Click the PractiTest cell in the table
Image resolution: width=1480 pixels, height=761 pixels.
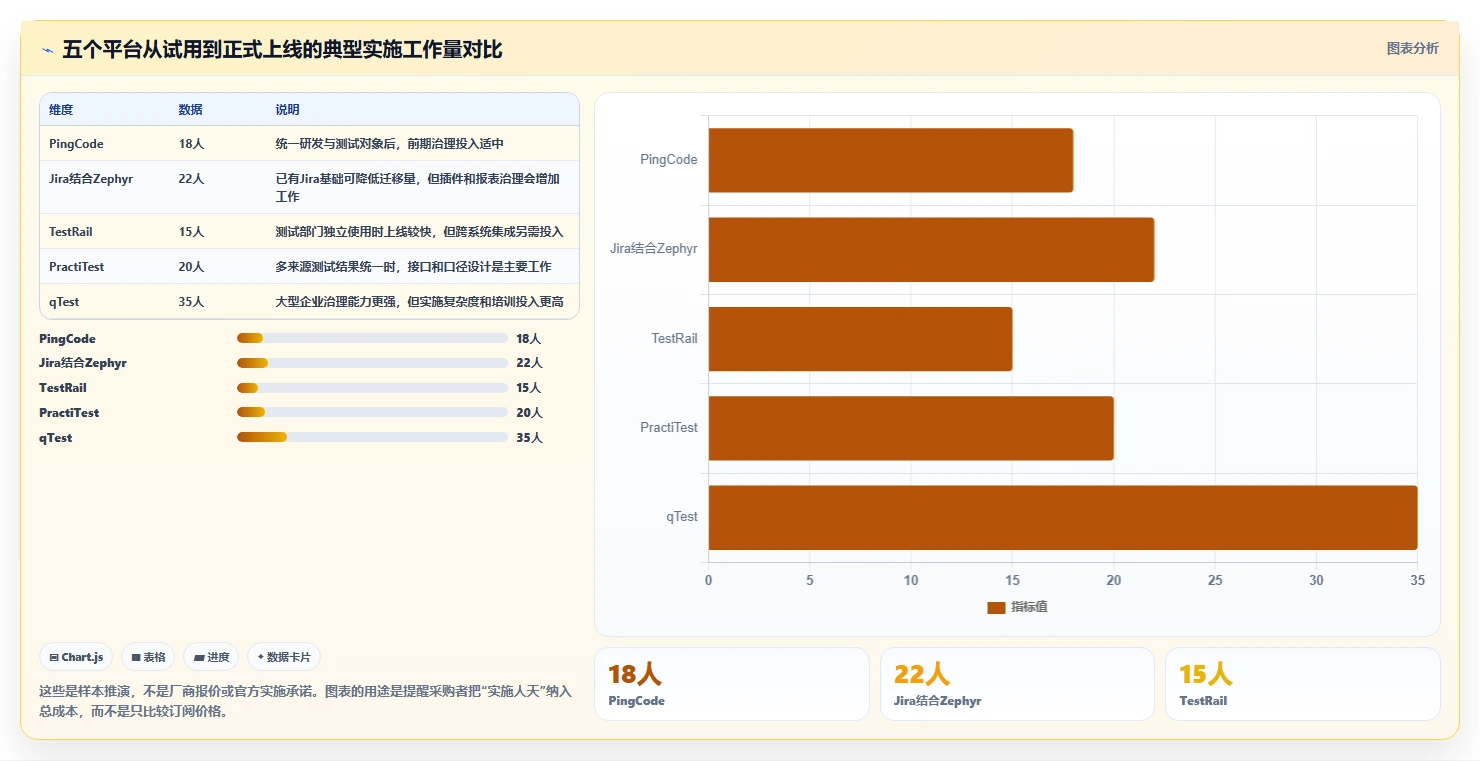click(x=76, y=267)
